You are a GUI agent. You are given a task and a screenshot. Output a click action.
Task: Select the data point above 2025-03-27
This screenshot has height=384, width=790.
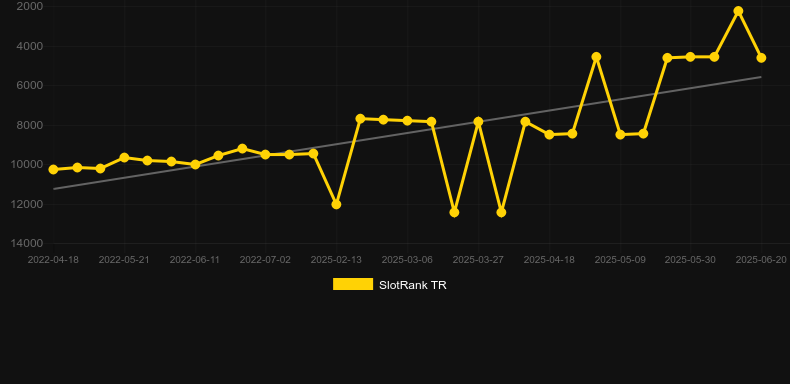[478, 121]
